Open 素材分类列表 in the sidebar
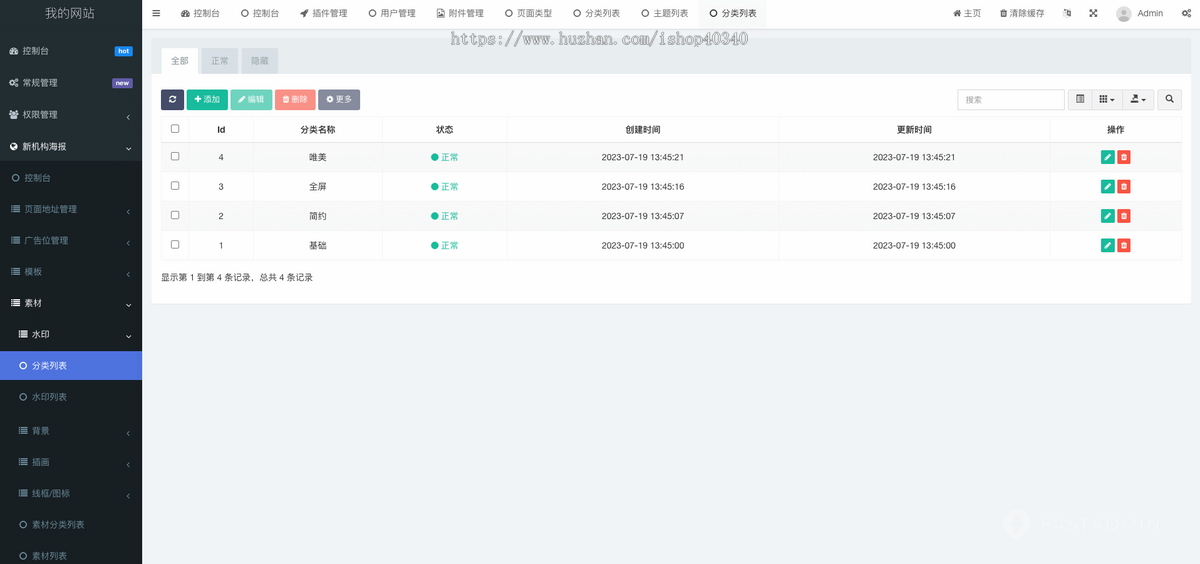Viewport: 1200px width, 564px height. (x=71, y=524)
